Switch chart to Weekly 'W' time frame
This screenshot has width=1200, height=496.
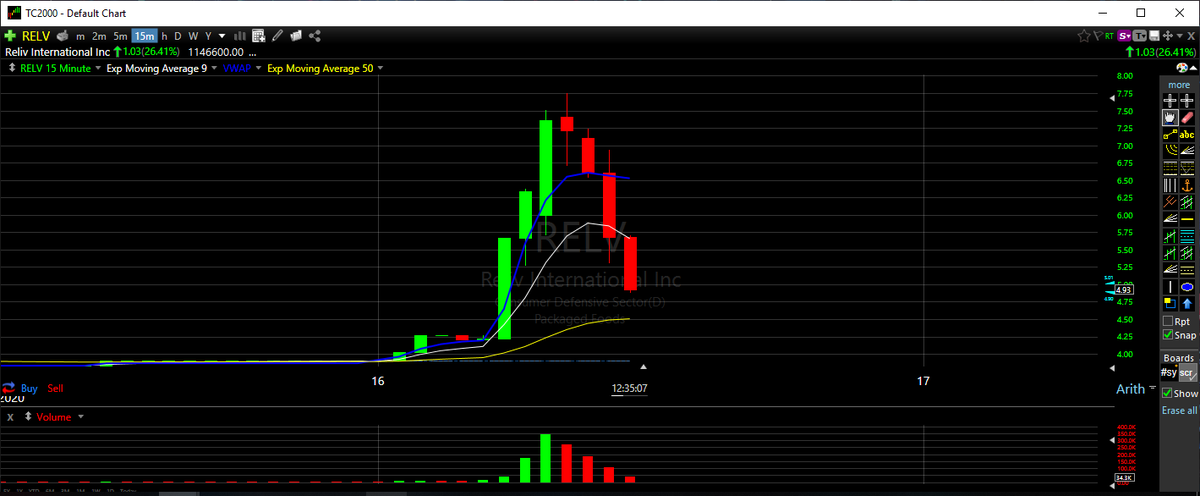point(193,37)
